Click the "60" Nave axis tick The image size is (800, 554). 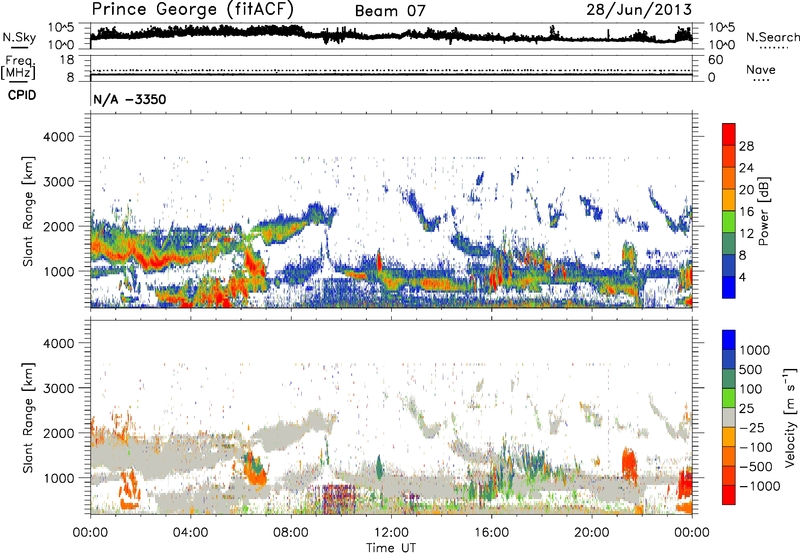point(715,60)
